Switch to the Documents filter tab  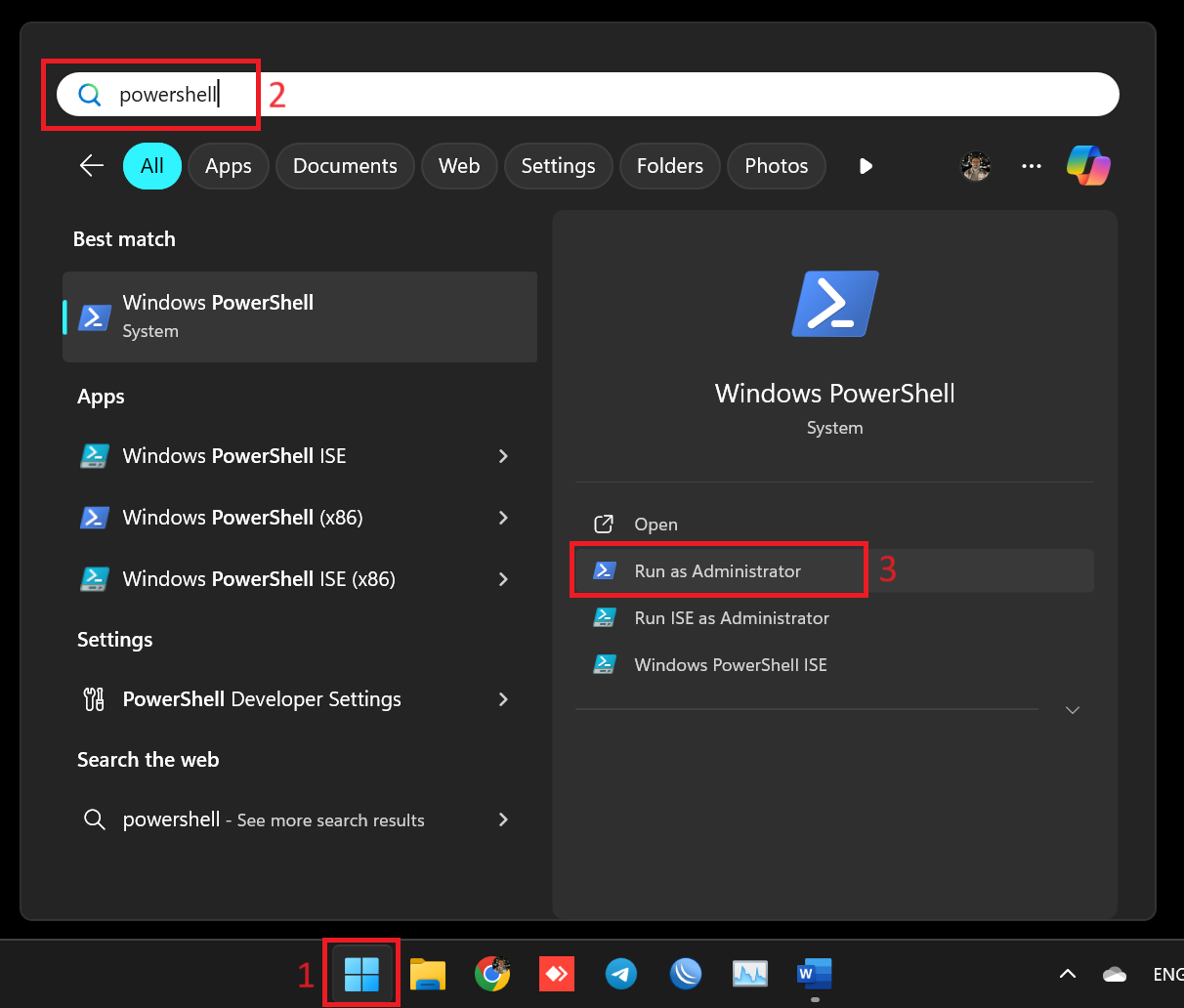click(345, 166)
